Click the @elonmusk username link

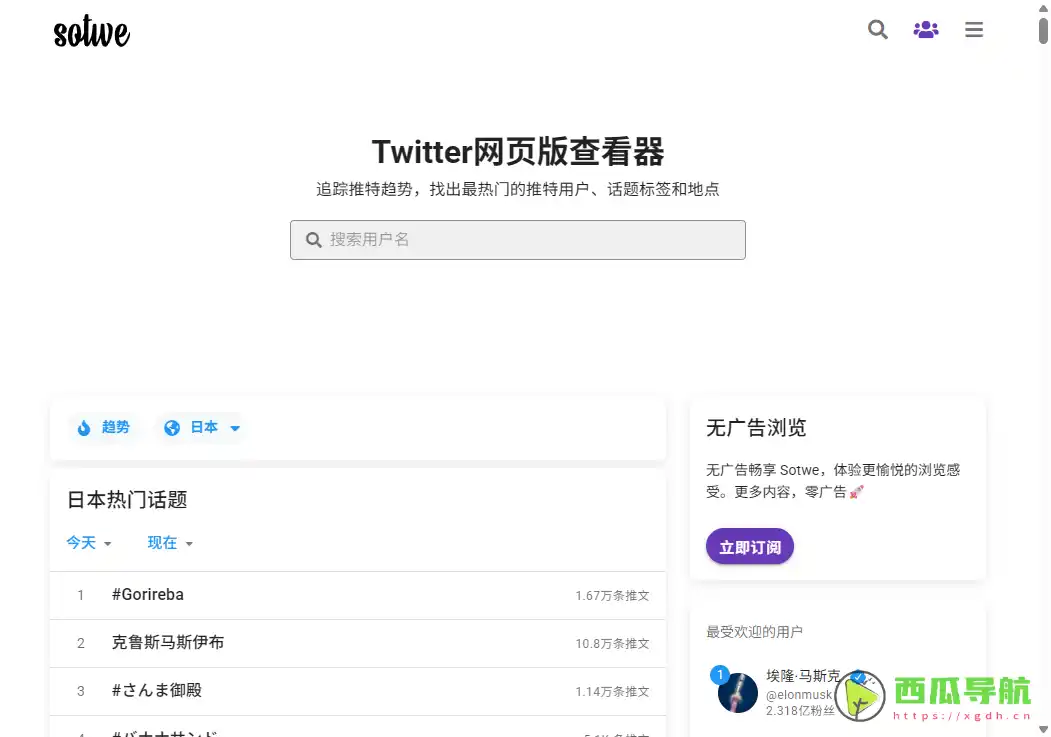pos(800,694)
